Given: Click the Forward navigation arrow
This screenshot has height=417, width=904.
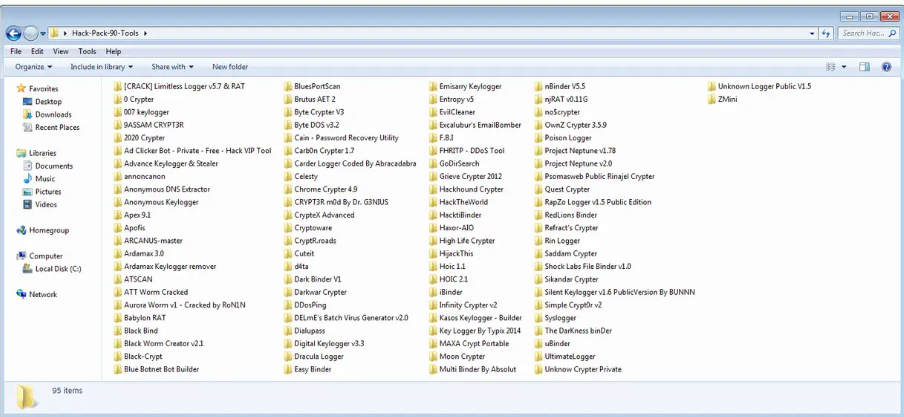Looking at the screenshot, I should [x=31, y=33].
